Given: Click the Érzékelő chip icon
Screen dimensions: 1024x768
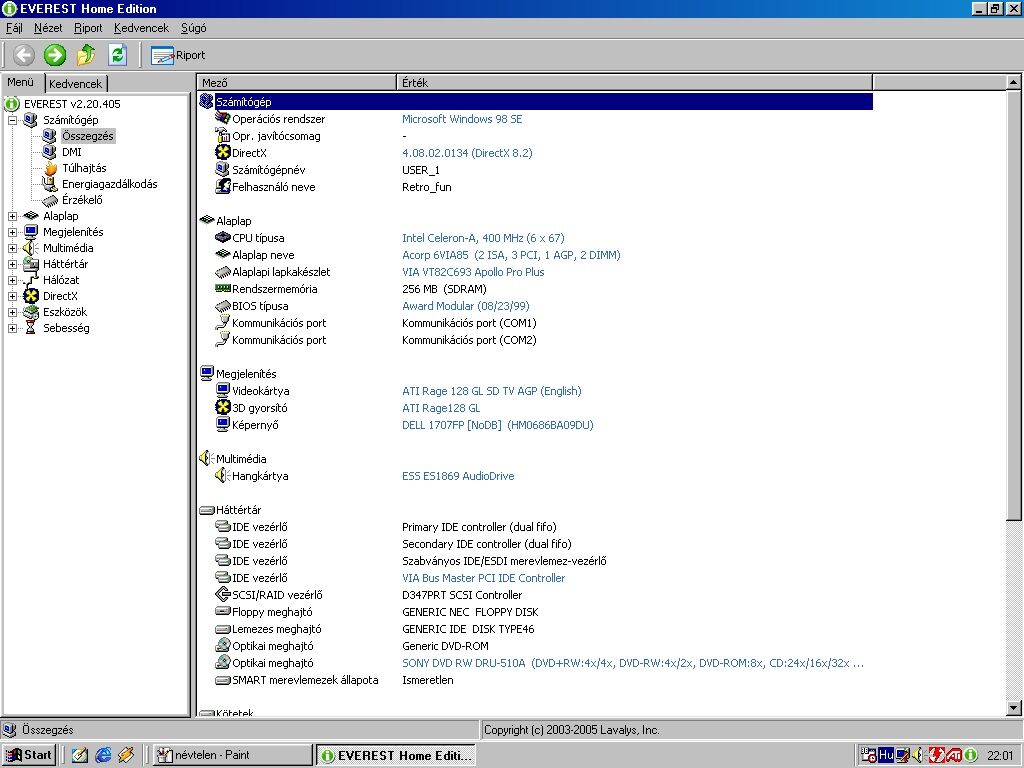Looking at the screenshot, I should (x=50, y=200).
